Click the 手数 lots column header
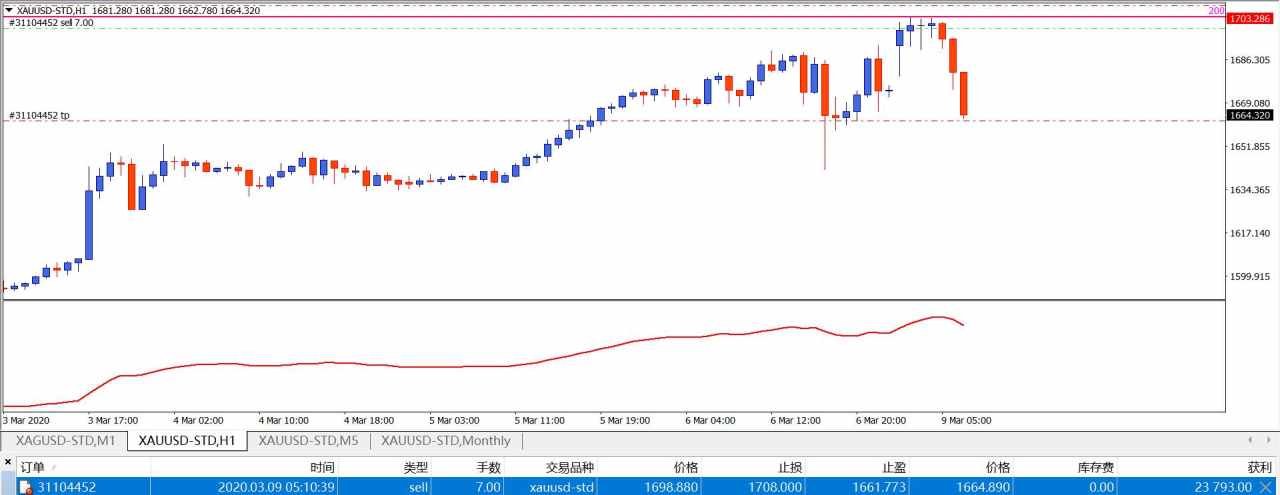Image resolution: width=1280 pixels, height=495 pixels. [x=488, y=467]
